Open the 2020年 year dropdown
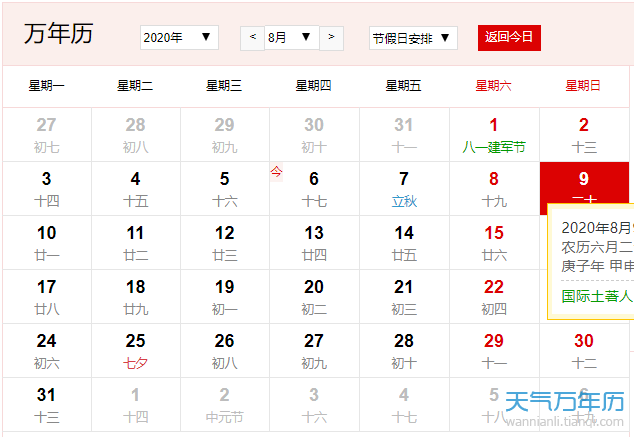This screenshot has width=634, height=437. coord(179,38)
